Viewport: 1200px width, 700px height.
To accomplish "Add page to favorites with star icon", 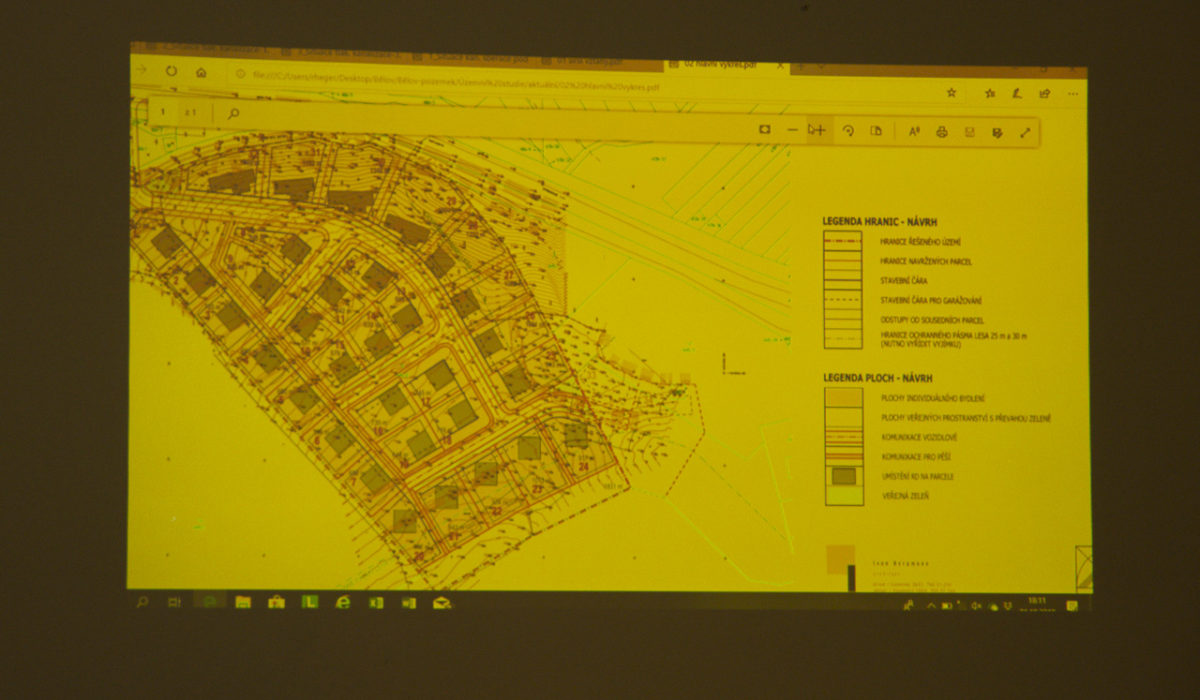I will point(951,92).
